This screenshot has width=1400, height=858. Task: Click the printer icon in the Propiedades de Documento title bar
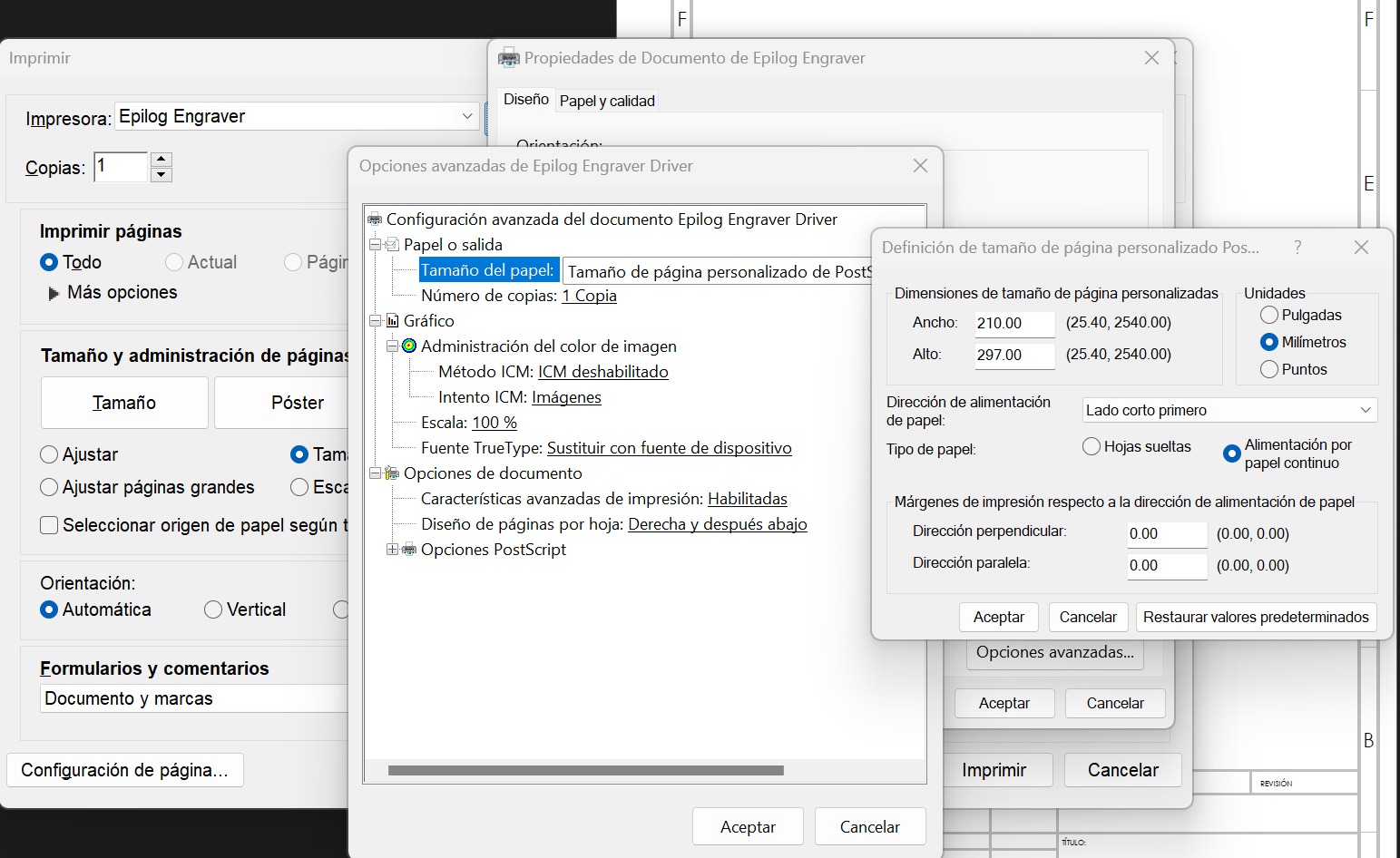[x=509, y=58]
